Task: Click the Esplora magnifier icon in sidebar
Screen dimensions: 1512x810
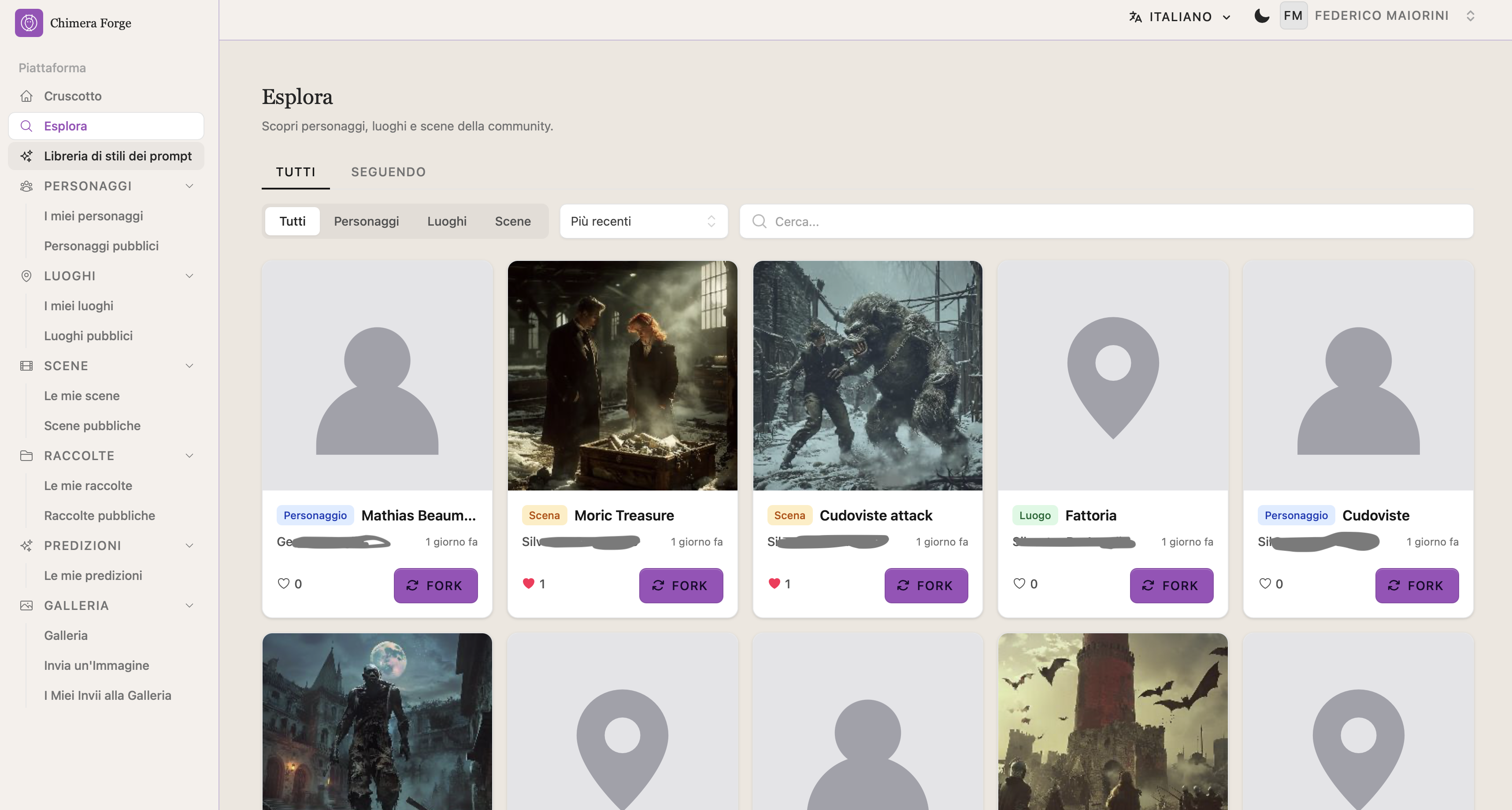Action: (26, 126)
